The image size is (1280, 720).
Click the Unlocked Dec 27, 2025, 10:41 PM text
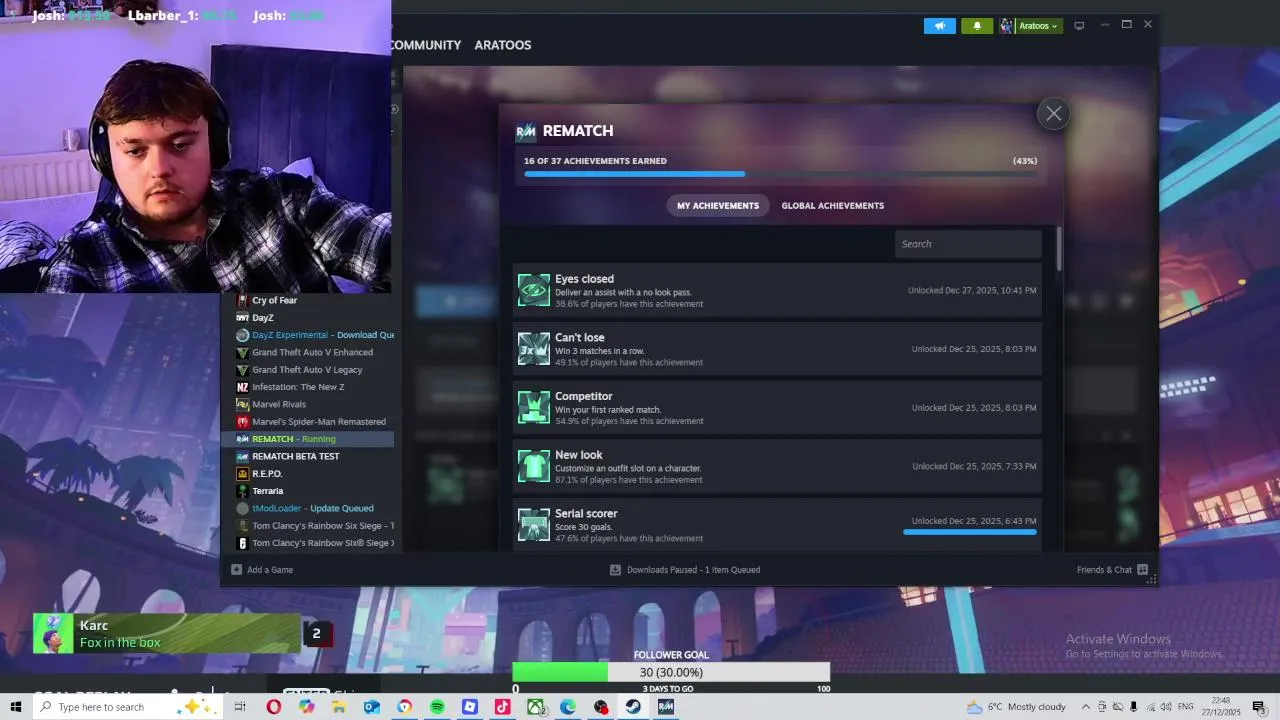[x=972, y=291]
